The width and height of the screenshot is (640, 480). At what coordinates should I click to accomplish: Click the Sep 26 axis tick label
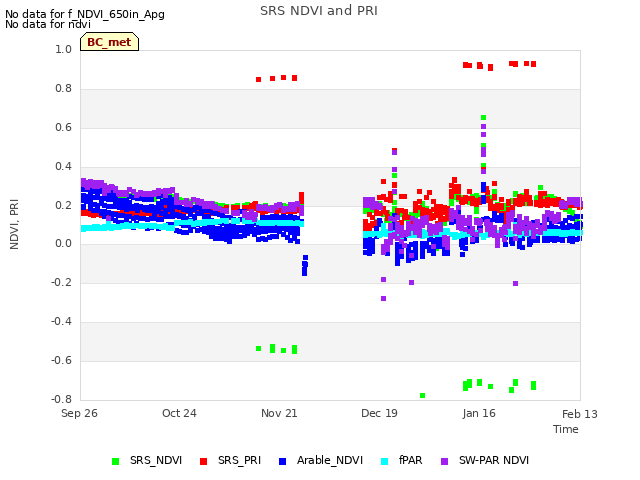coord(79,413)
